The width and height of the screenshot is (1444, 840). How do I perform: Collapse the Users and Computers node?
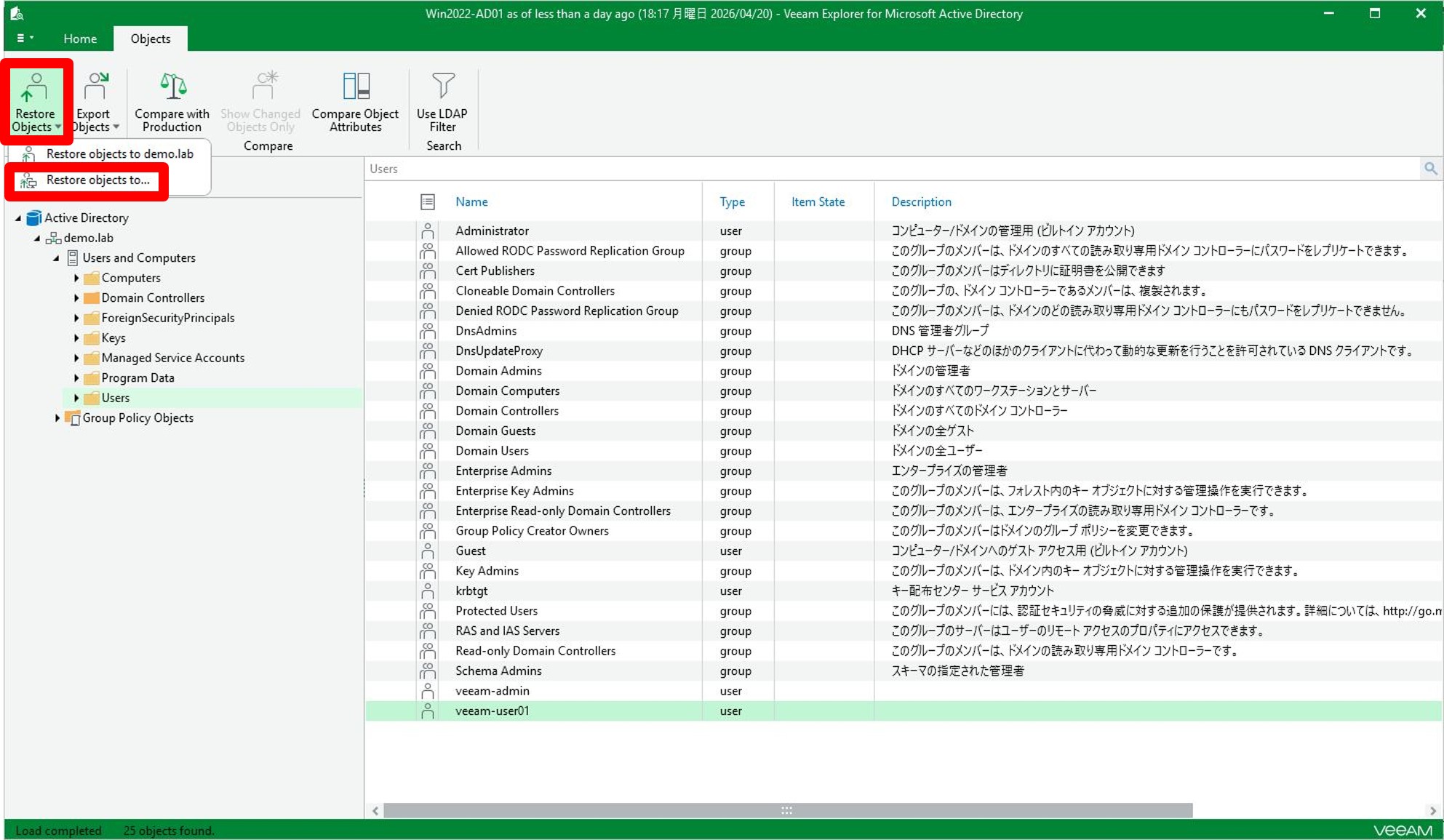(56, 258)
